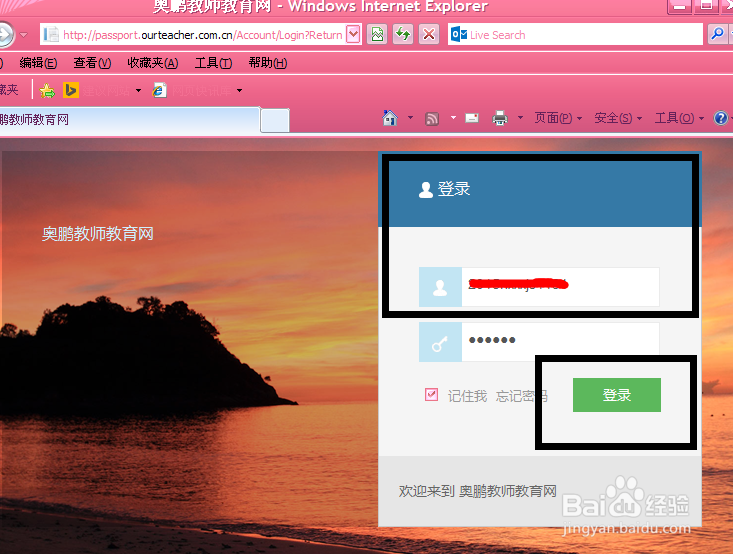Image resolution: width=733 pixels, height=554 pixels.
Task: Click the 忘记密码 forgot password link
Action: tap(522, 396)
